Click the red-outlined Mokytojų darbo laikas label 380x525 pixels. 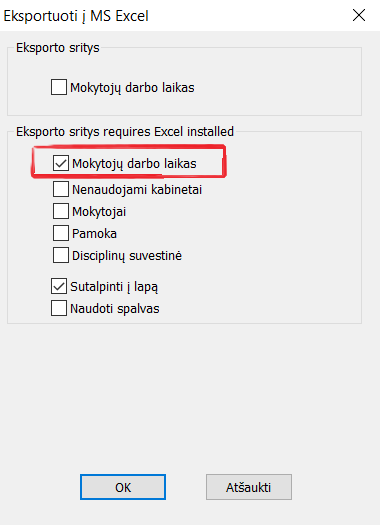click(134, 164)
